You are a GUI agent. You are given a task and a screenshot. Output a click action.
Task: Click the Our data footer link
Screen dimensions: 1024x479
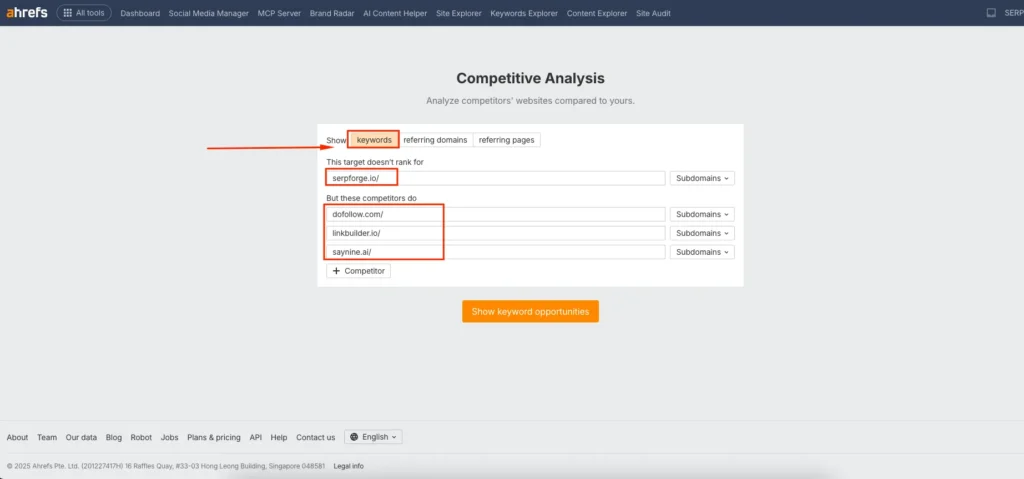[x=81, y=437]
